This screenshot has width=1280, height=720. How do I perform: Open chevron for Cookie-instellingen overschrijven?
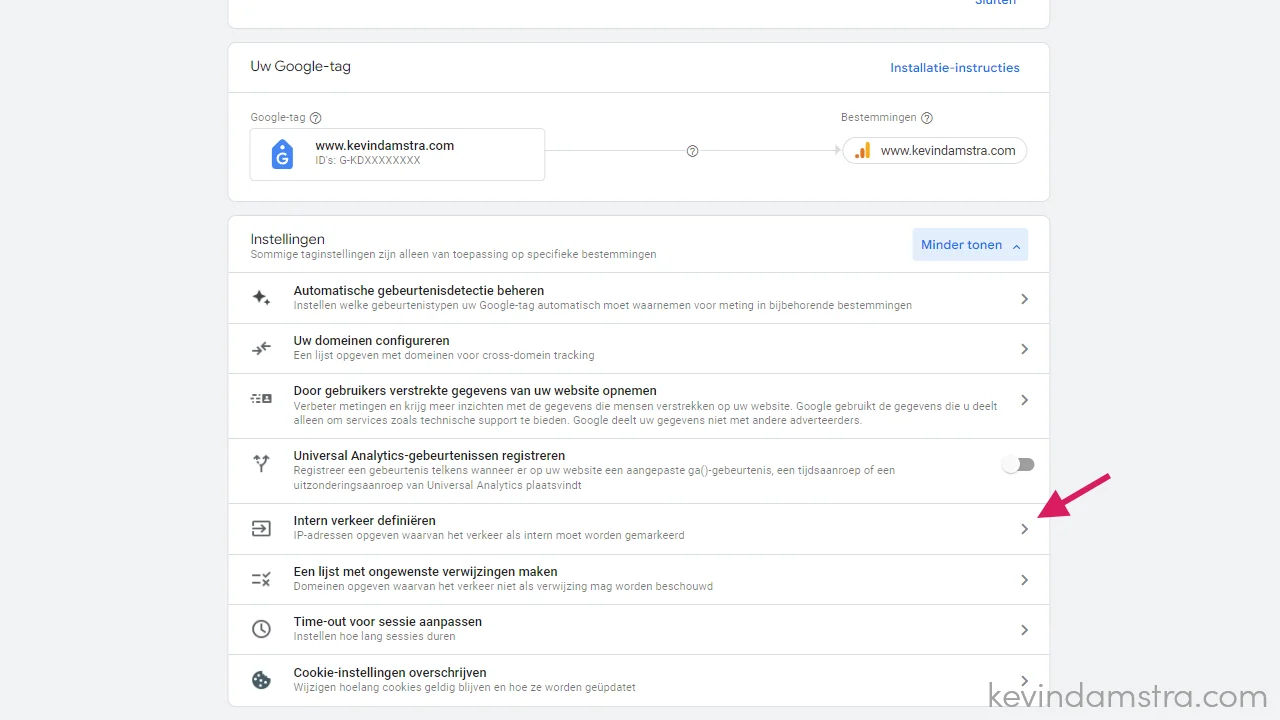click(1024, 681)
